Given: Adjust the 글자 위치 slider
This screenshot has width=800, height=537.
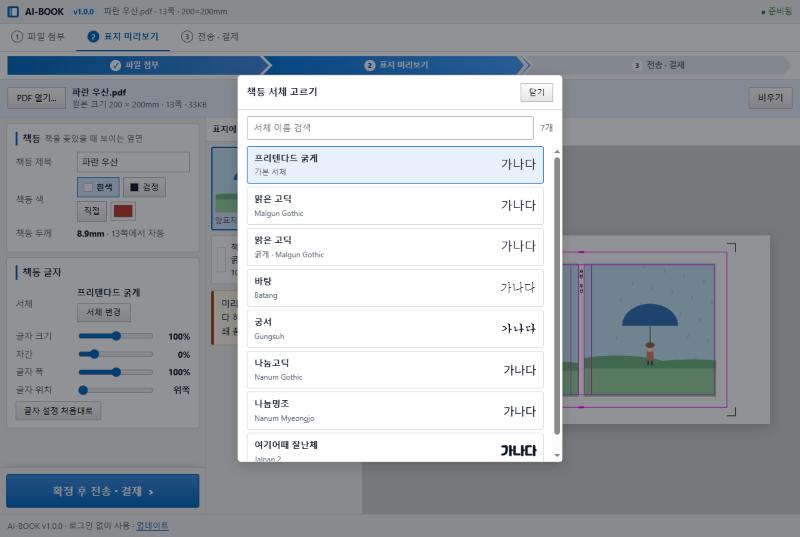Looking at the screenshot, I should (x=116, y=390).
